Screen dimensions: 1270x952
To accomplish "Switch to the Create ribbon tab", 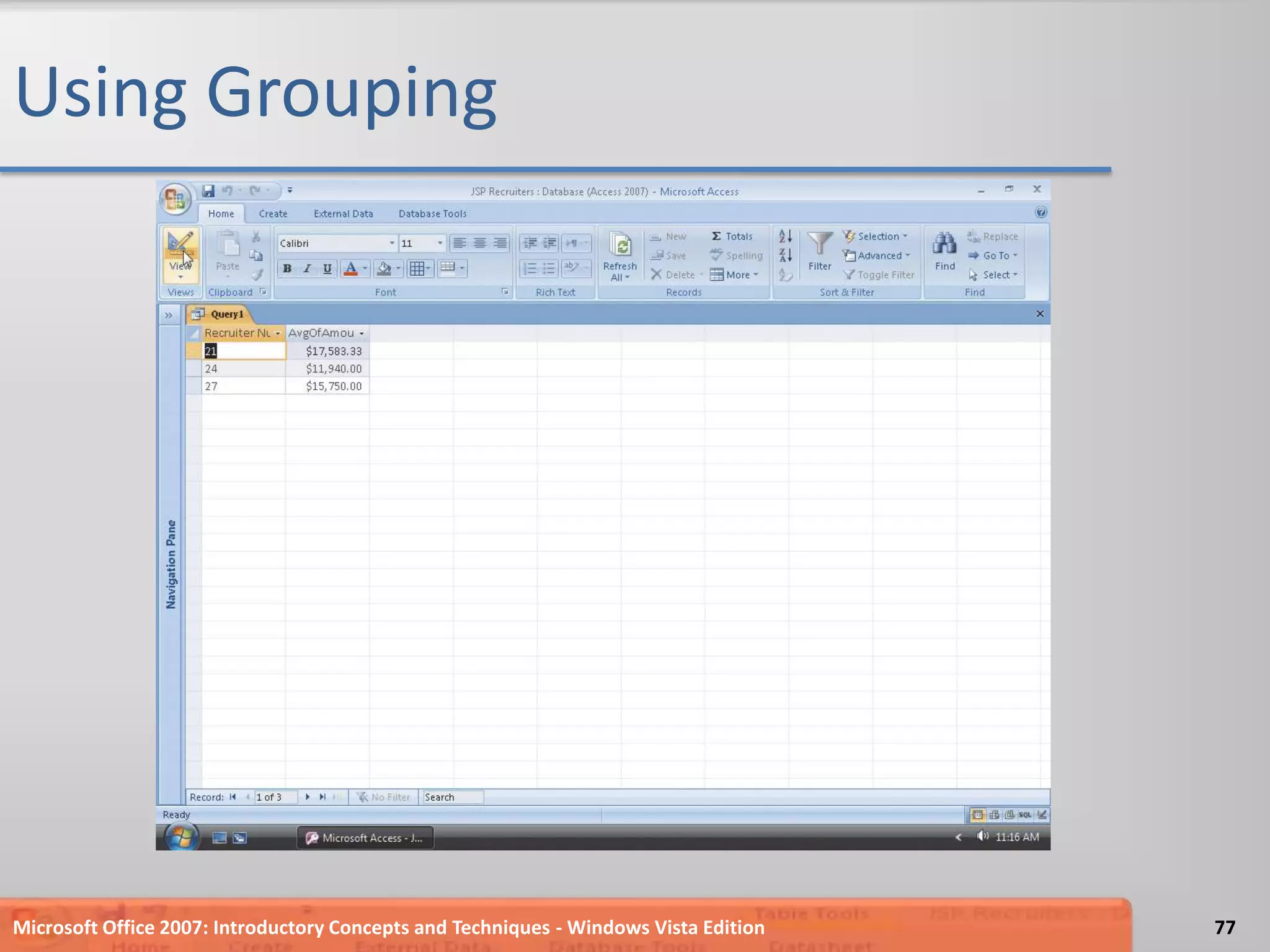I will [273, 214].
